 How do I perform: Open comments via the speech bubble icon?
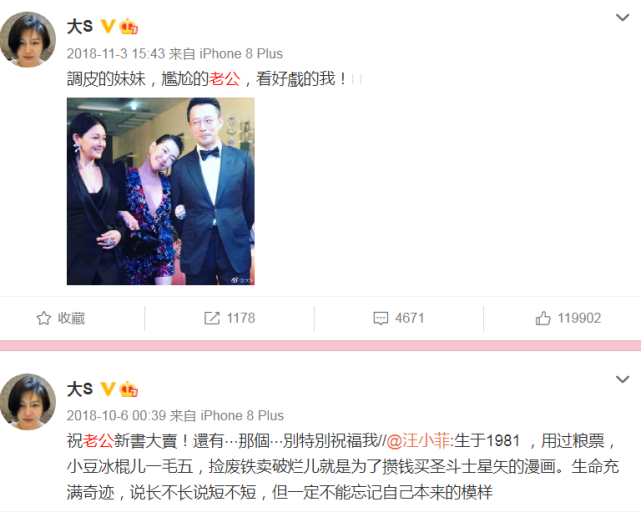tap(381, 318)
